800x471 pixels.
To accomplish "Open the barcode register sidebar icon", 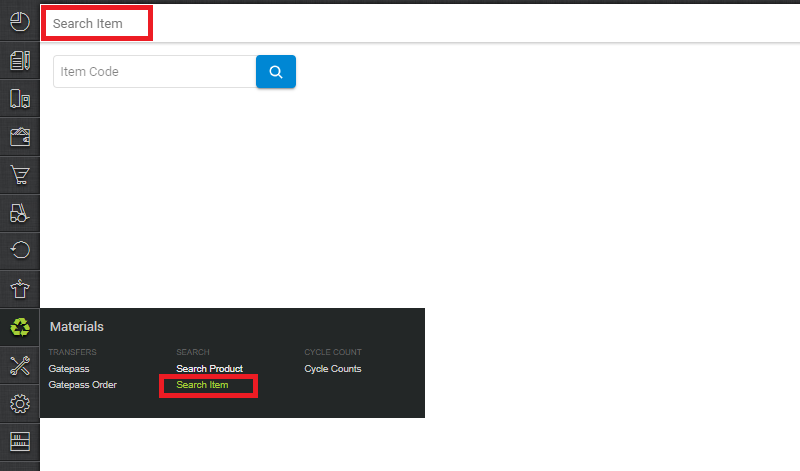I will tap(20, 442).
